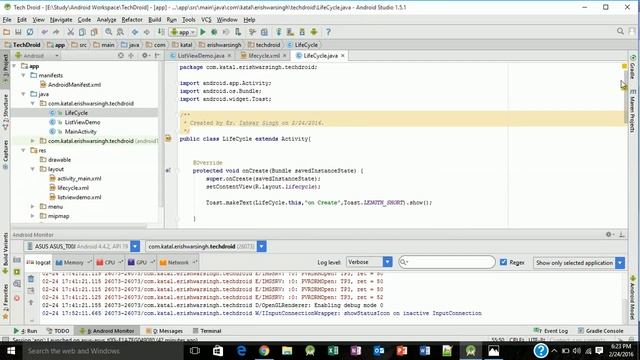Image resolution: width=640 pixels, height=360 pixels.
Task: Switch to CPU monitor tab
Action: [x=110, y=262]
